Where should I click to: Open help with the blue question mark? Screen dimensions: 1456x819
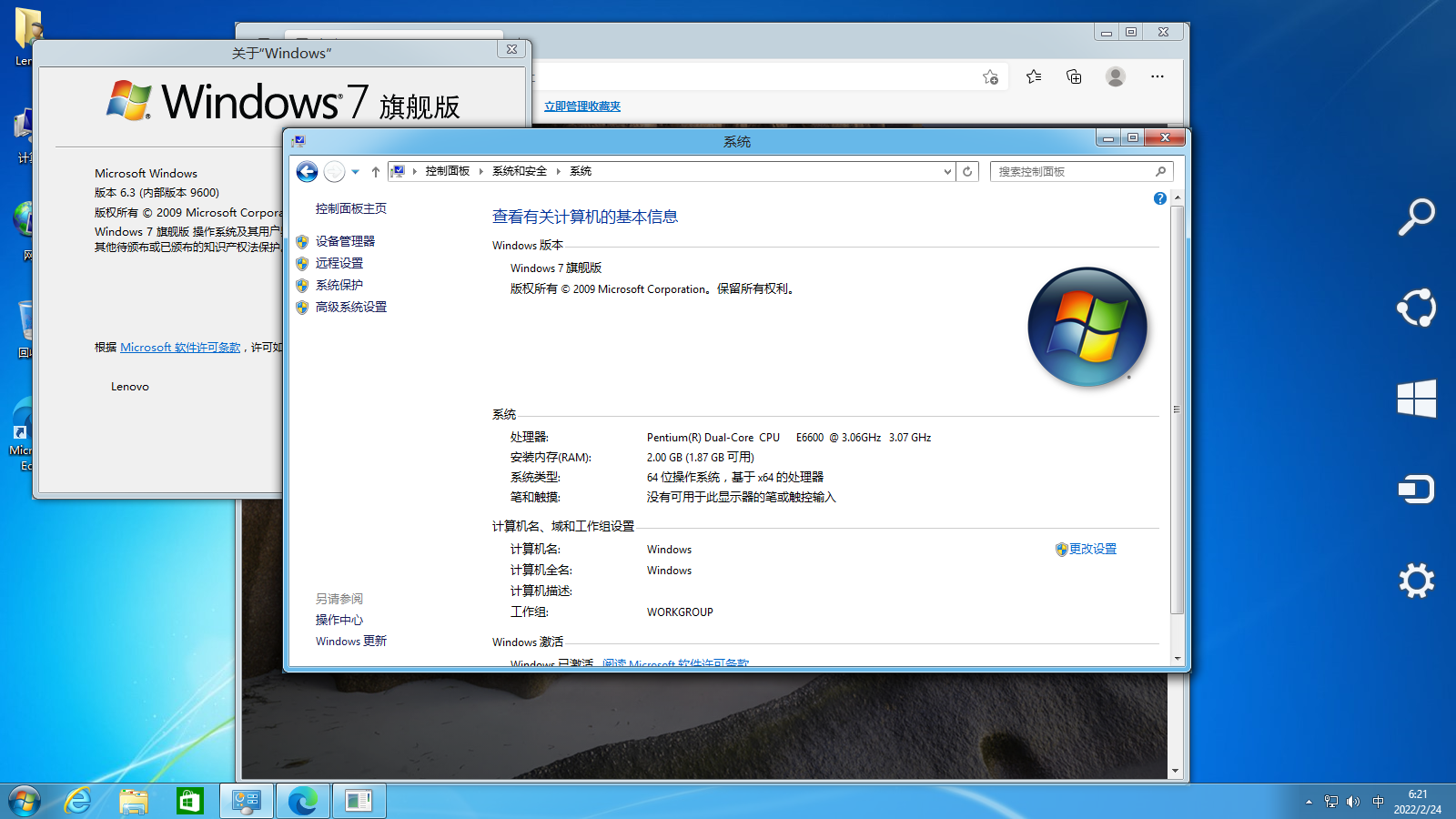pos(1160,198)
